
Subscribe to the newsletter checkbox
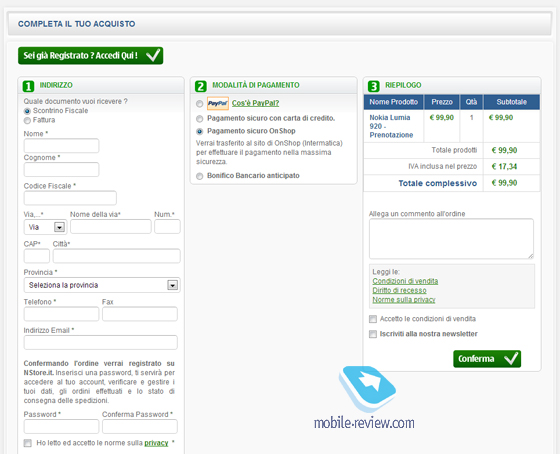tap(373, 334)
